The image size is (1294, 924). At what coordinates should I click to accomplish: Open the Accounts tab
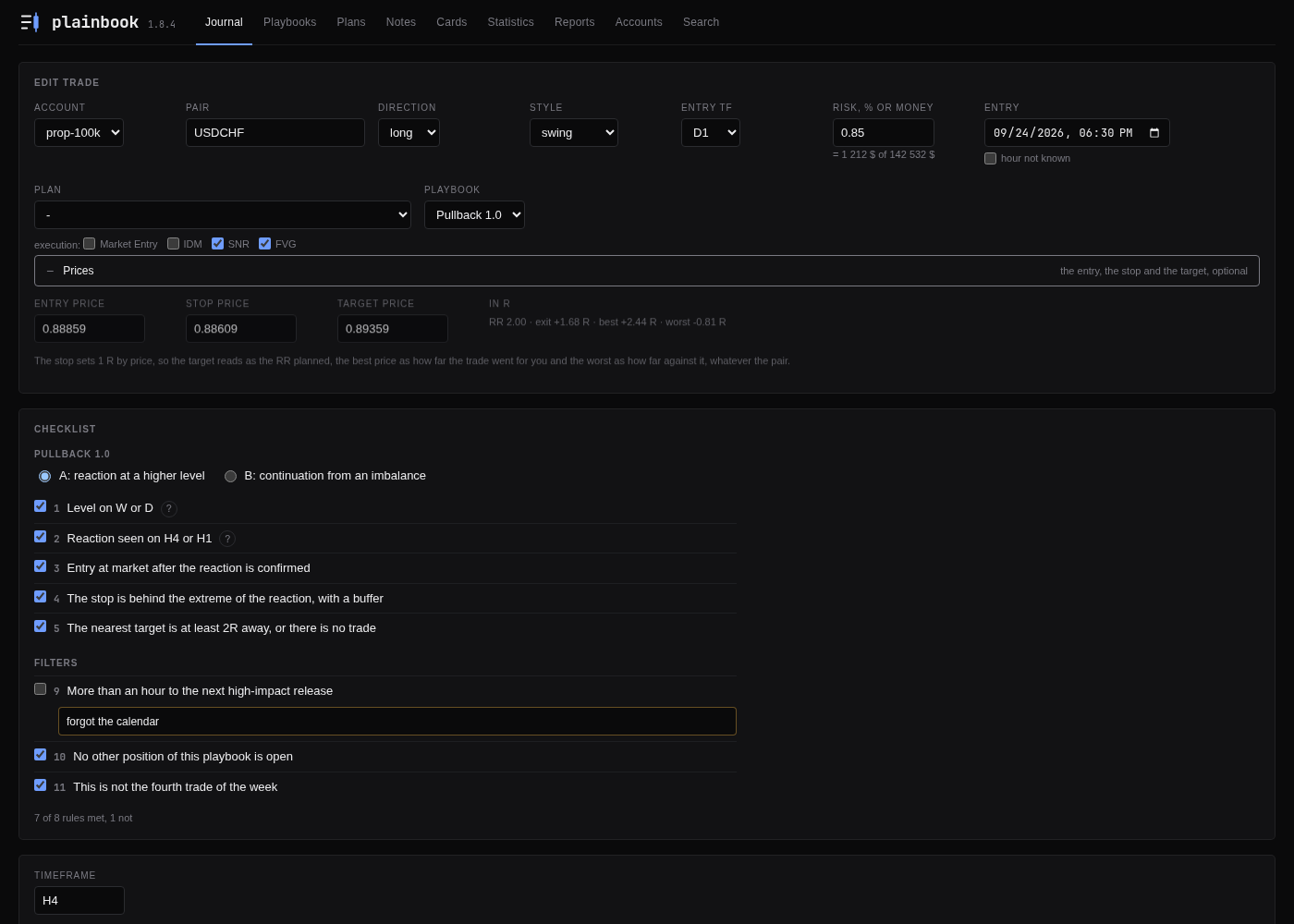pos(639,22)
